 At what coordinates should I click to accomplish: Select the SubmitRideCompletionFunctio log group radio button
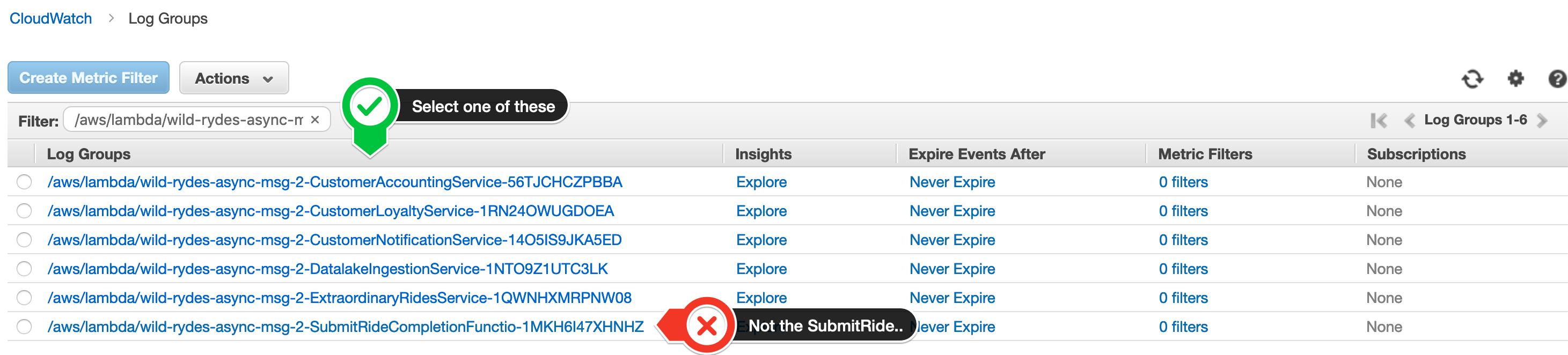tap(24, 327)
